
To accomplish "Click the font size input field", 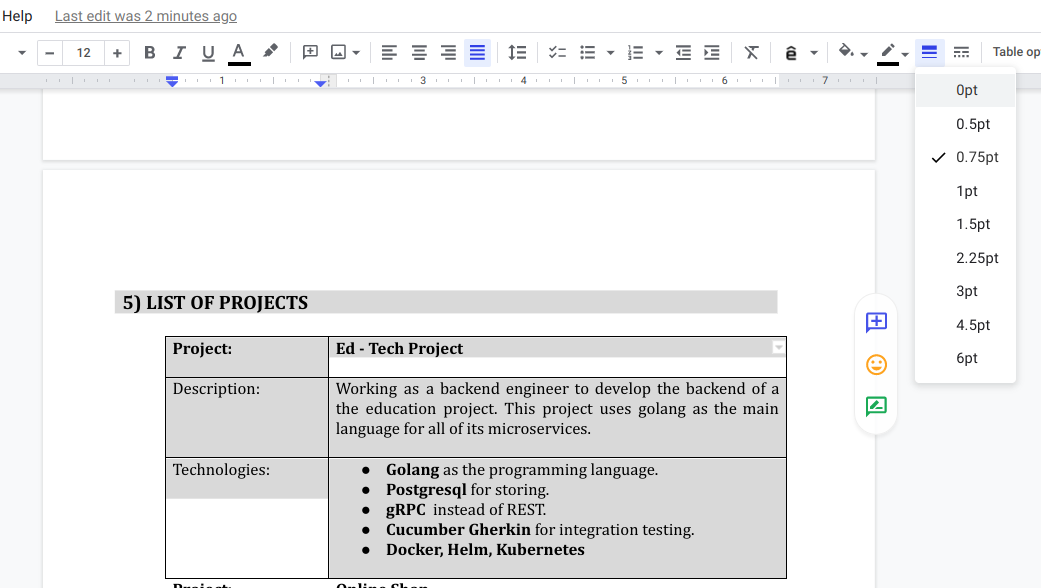I will (83, 52).
